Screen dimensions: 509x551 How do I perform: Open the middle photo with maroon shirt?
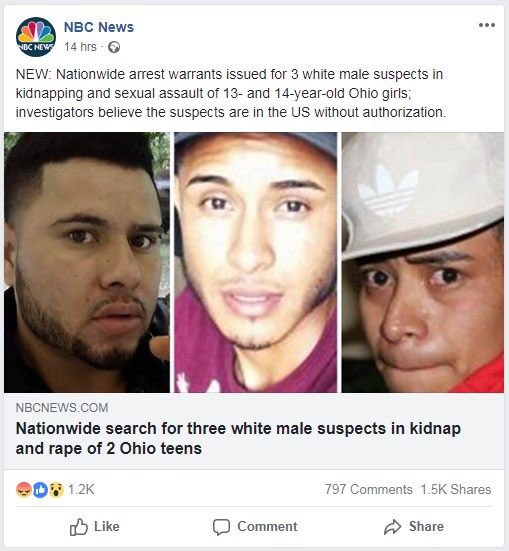[256, 262]
